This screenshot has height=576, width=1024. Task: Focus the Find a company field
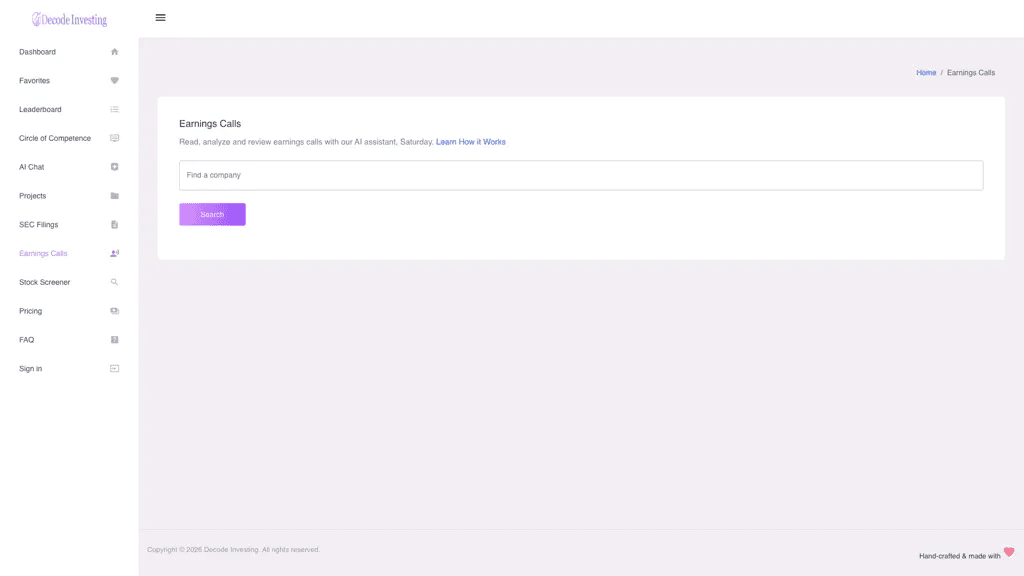point(581,175)
